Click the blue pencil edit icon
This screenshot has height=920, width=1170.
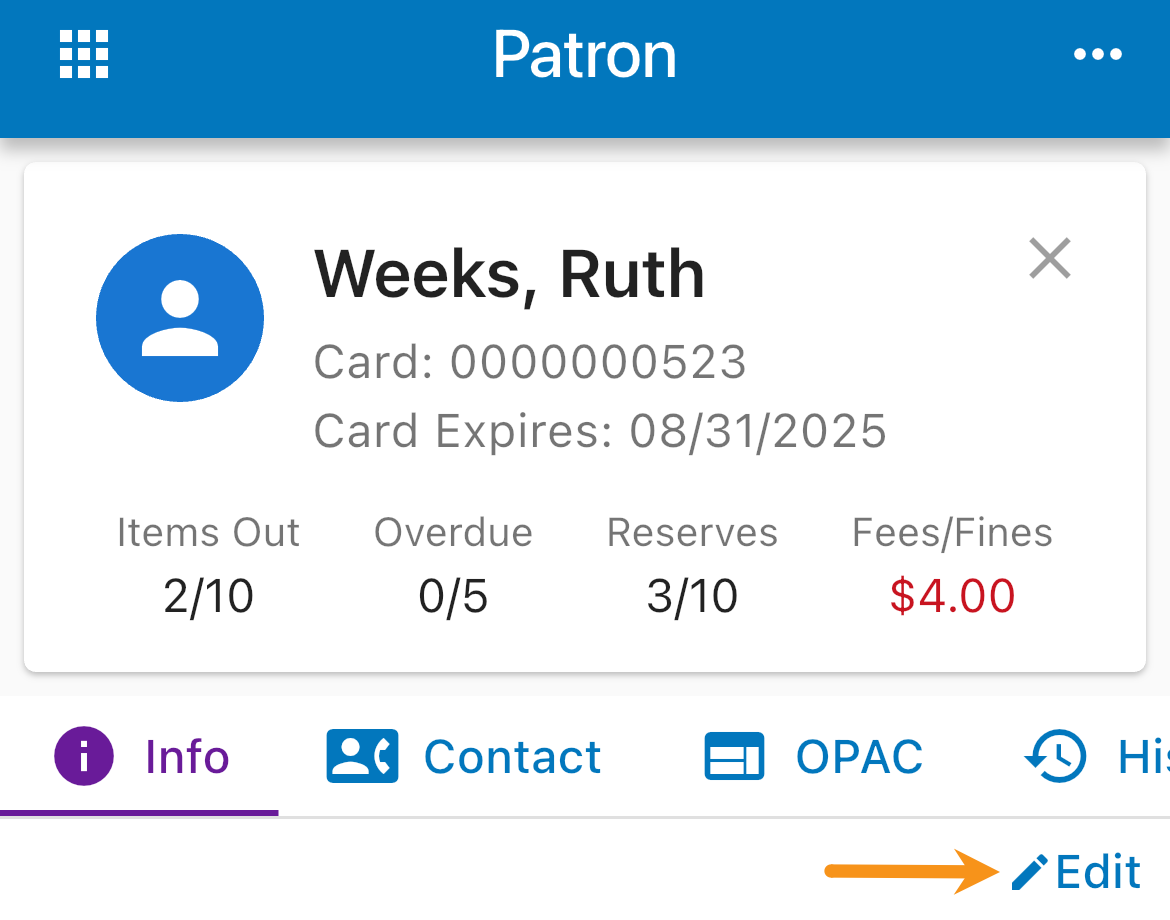tap(1029, 871)
